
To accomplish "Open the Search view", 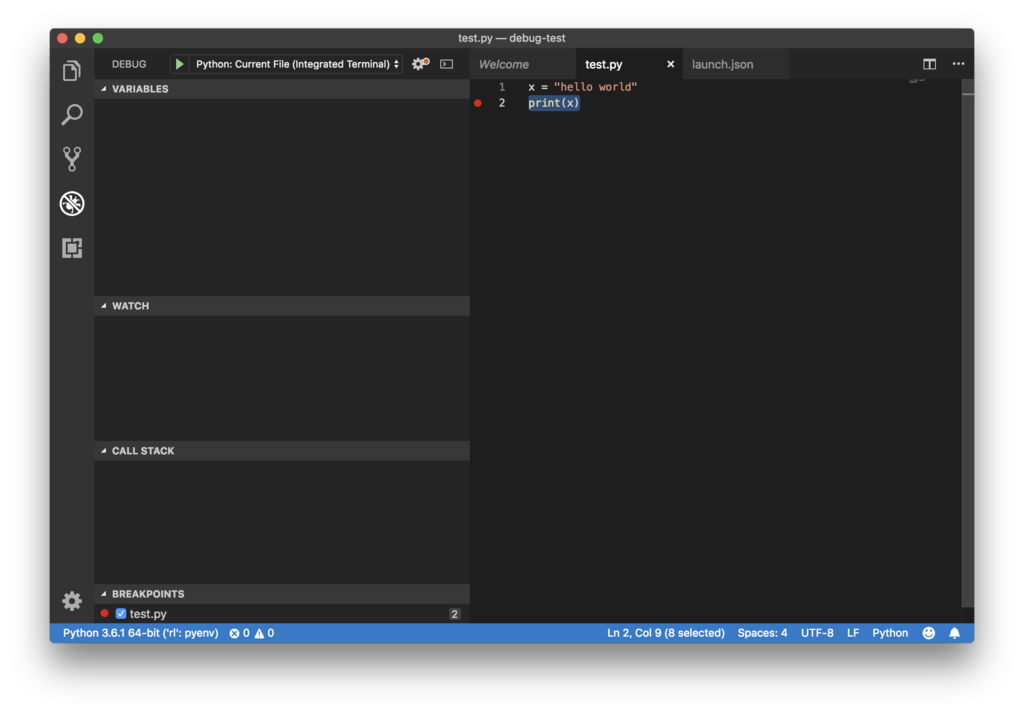I will 72,114.
